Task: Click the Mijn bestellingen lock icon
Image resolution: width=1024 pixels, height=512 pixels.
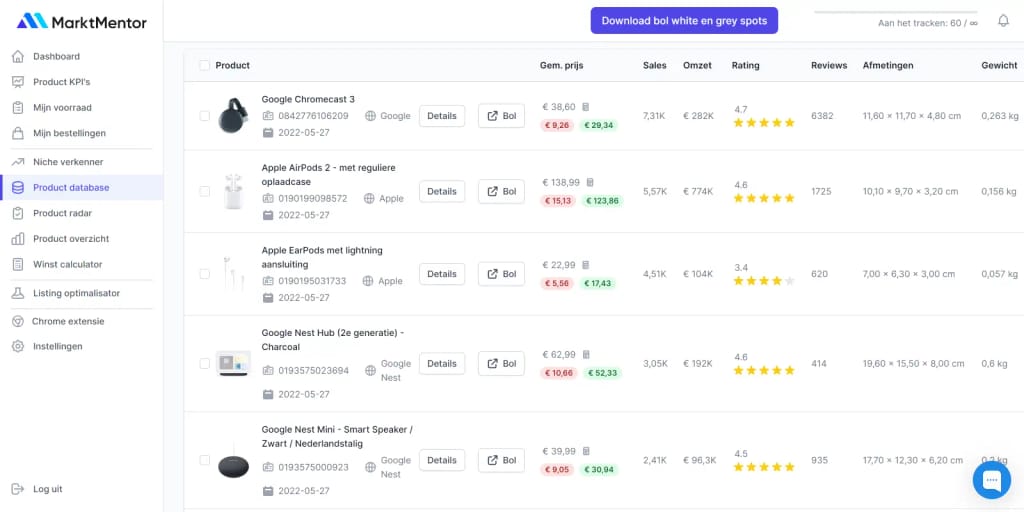Action: 18,133
